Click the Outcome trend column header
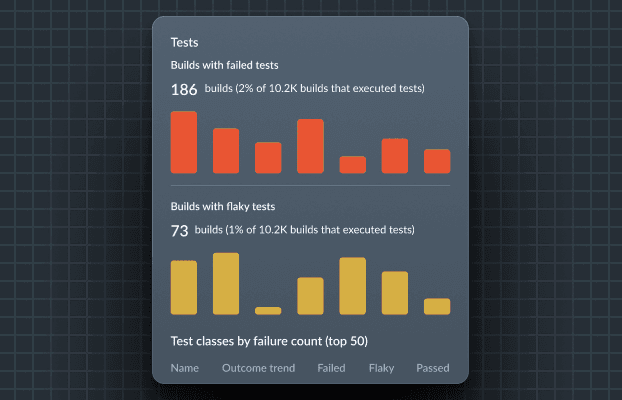Screen dimensions: 622x400 click(x=258, y=368)
